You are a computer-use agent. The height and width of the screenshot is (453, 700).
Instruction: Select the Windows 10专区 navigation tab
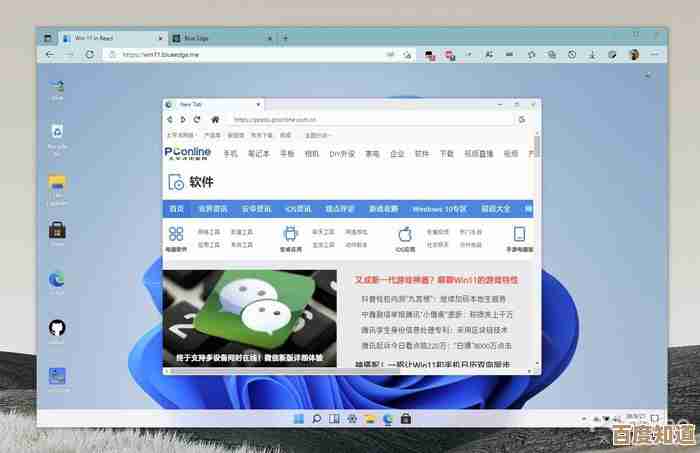coord(439,209)
